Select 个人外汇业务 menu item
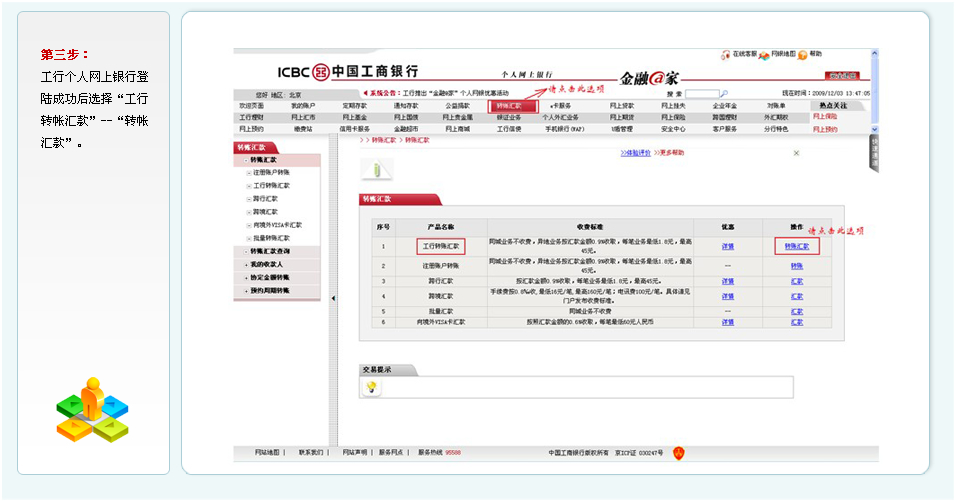The width and height of the screenshot is (956, 501). (560, 118)
